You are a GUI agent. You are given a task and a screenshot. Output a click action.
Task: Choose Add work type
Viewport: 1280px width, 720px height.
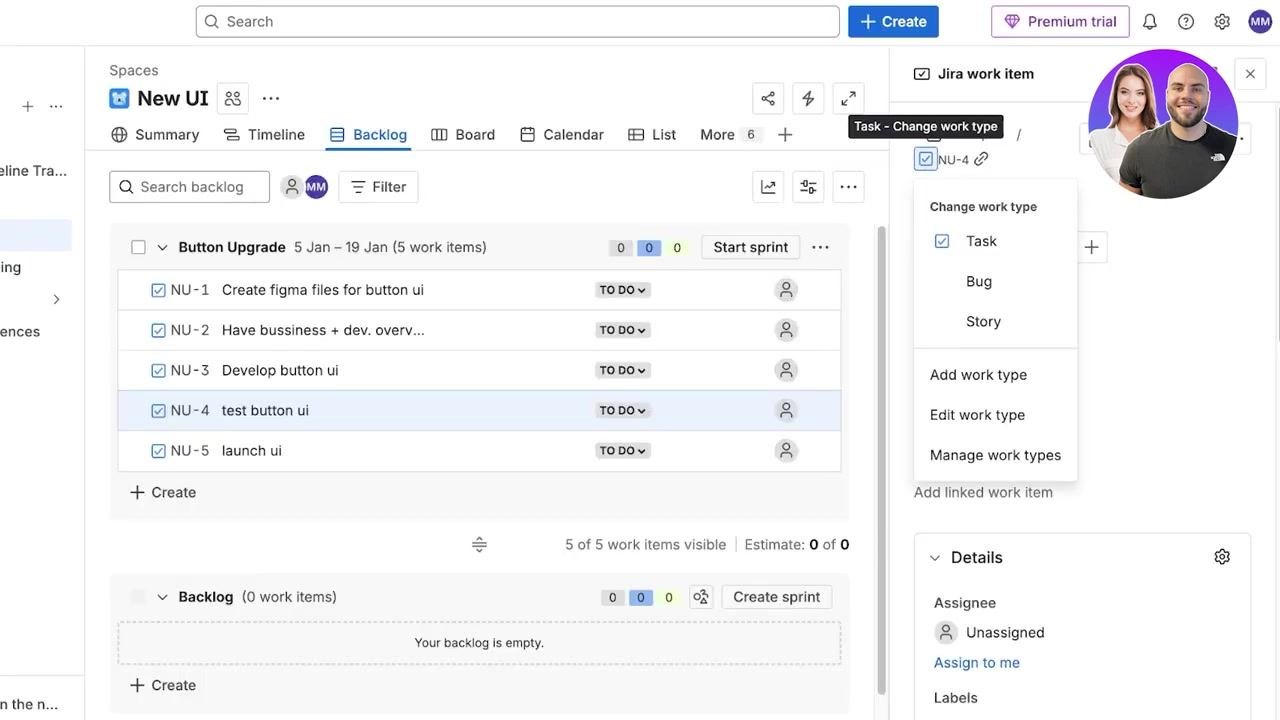tap(996, 375)
